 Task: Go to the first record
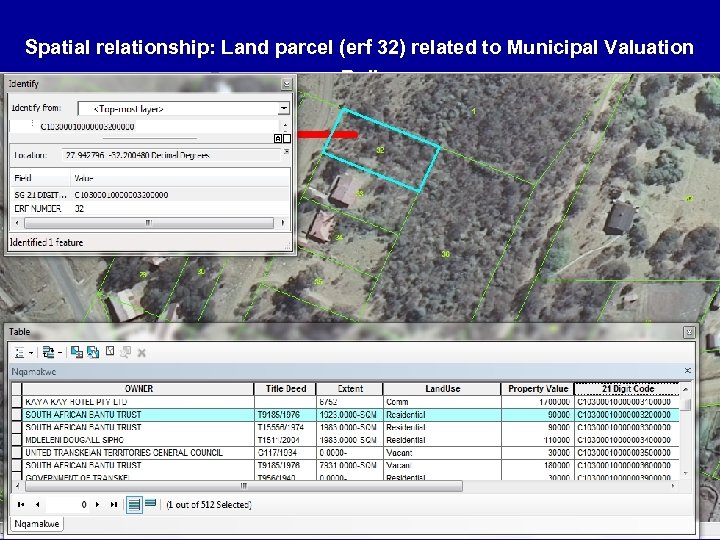coord(21,504)
